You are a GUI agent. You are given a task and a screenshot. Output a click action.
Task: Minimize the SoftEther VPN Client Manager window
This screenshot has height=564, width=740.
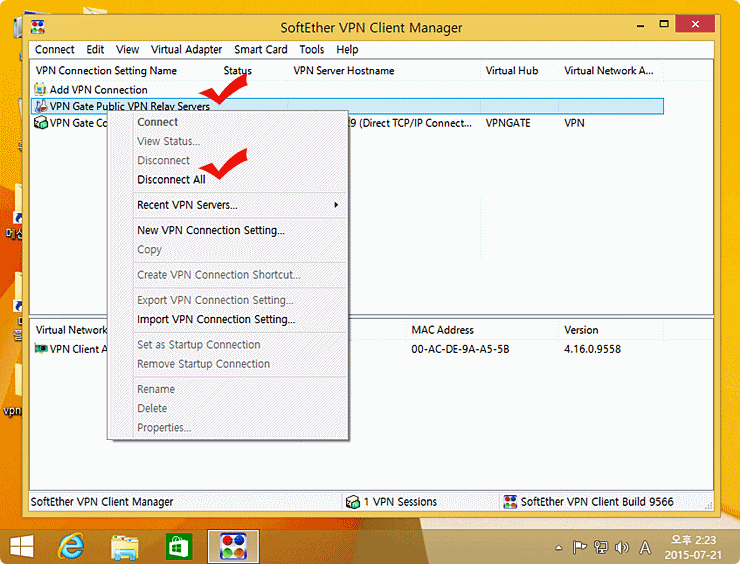tap(640, 25)
